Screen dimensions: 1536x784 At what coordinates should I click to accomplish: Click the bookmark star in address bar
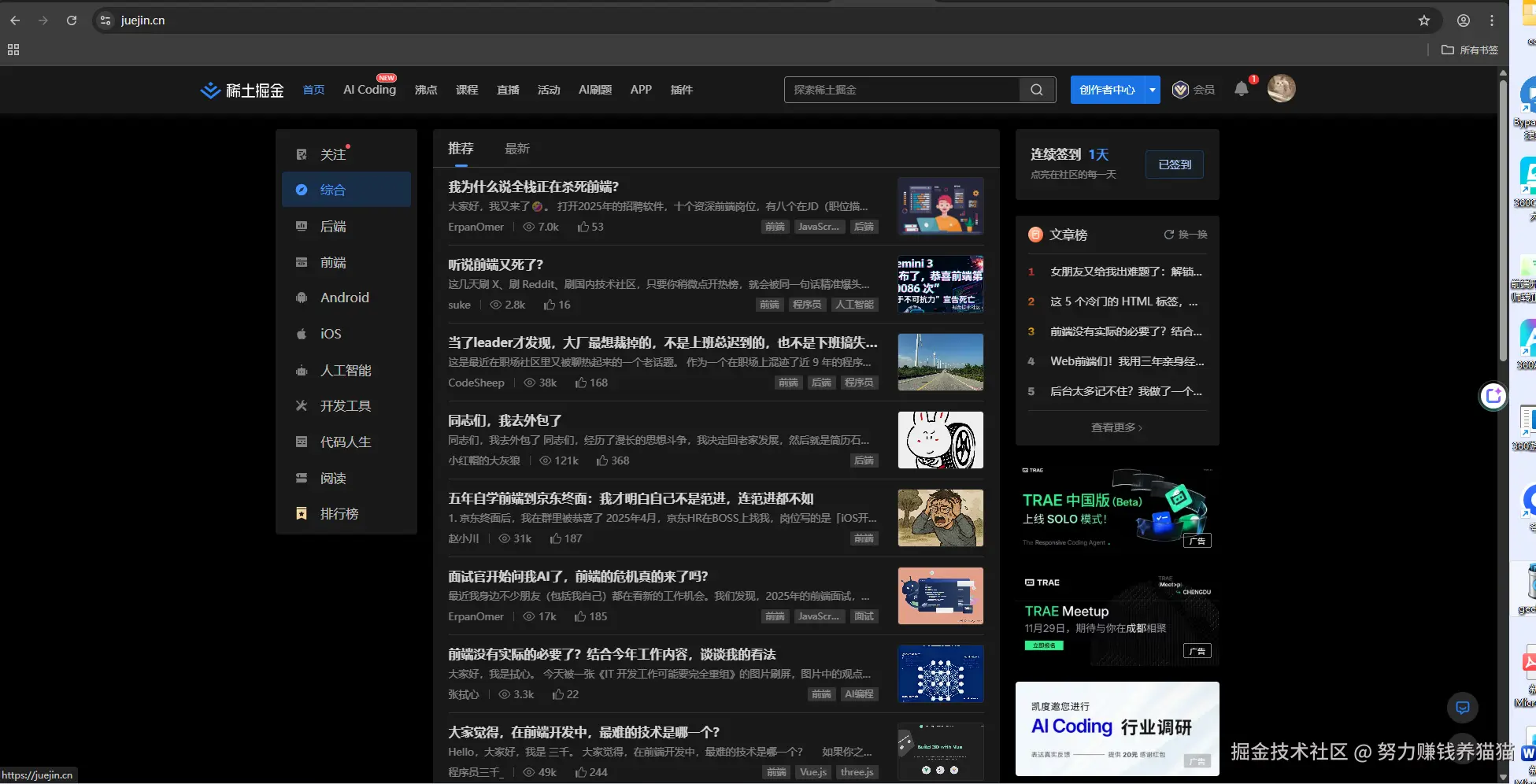pyautogui.click(x=1424, y=20)
